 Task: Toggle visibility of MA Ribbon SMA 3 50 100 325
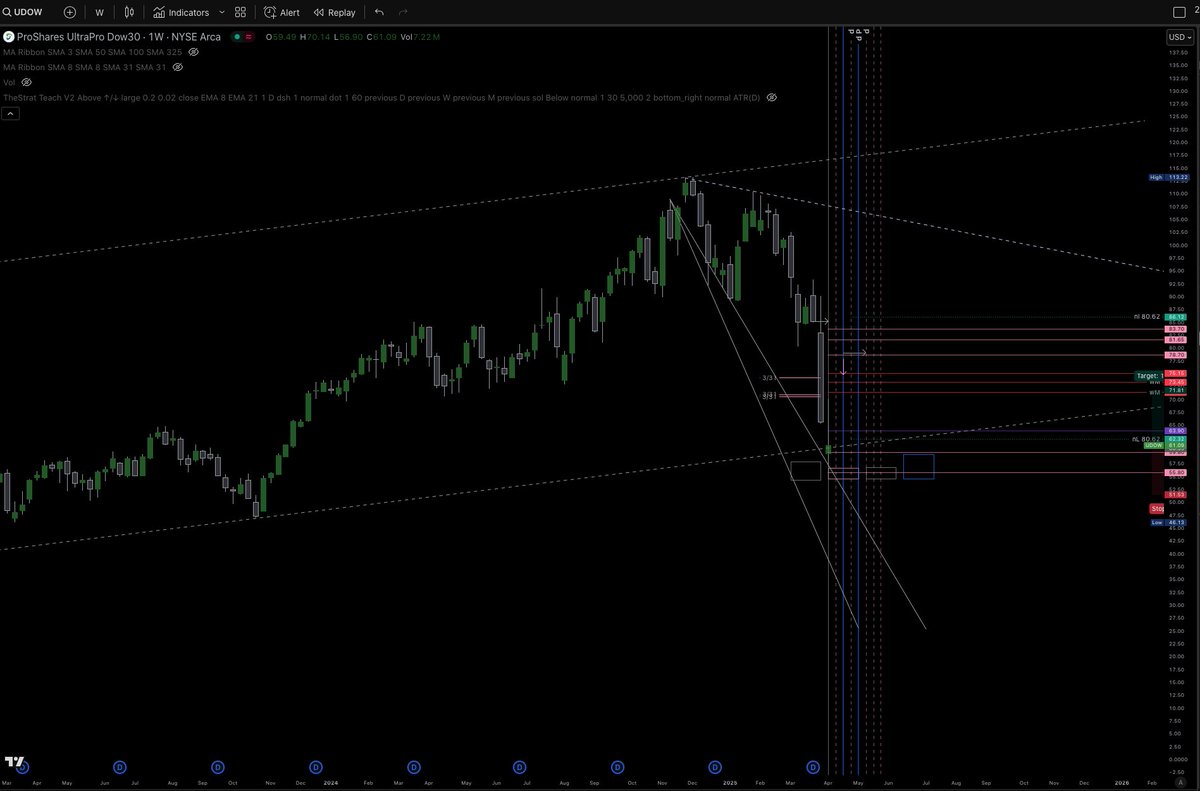click(193, 51)
